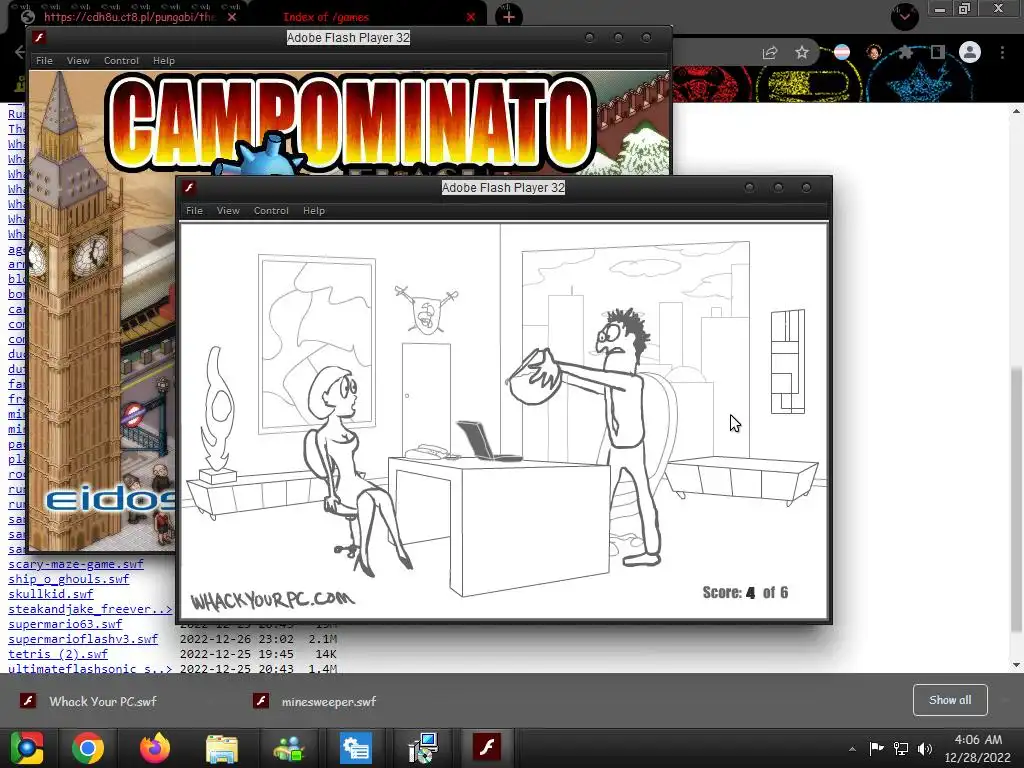Screen dimensions: 1024x768
Task: Open supermario63.swf link
Action: [65, 624]
